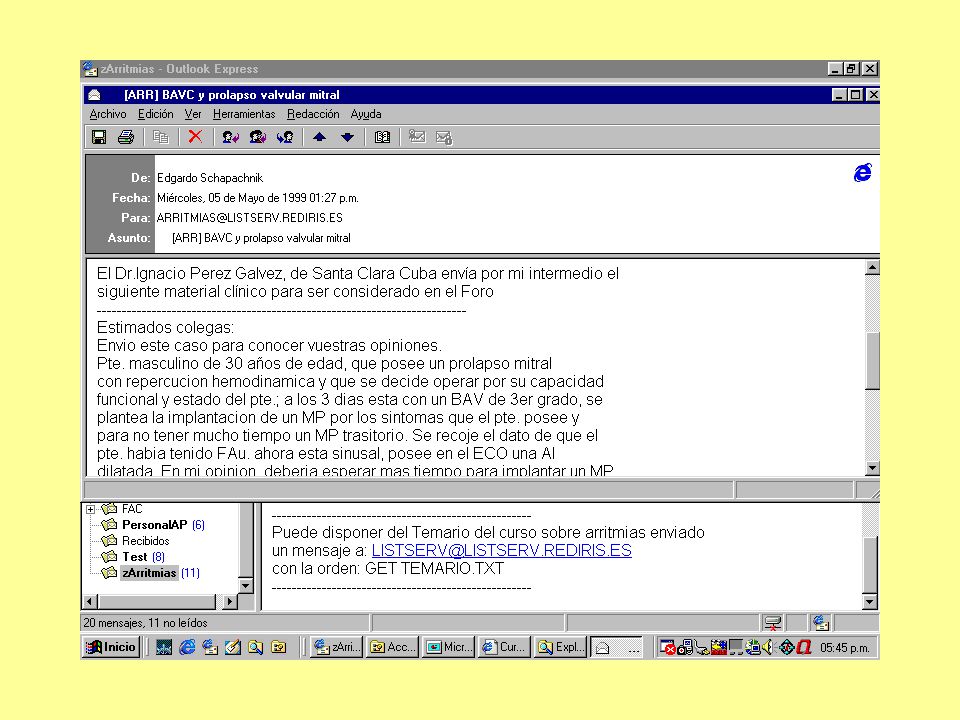Select the zArritmias folder
The width and height of the screenshot is (960, 720).
(x=149, y=573)
